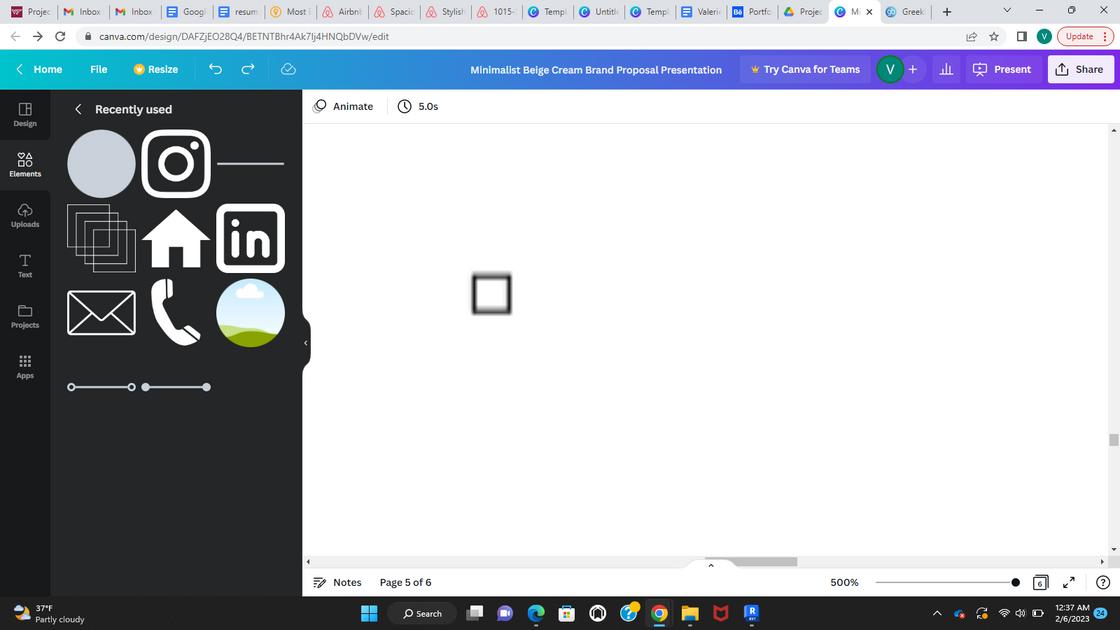Enter fullscreen mode

1069,582
